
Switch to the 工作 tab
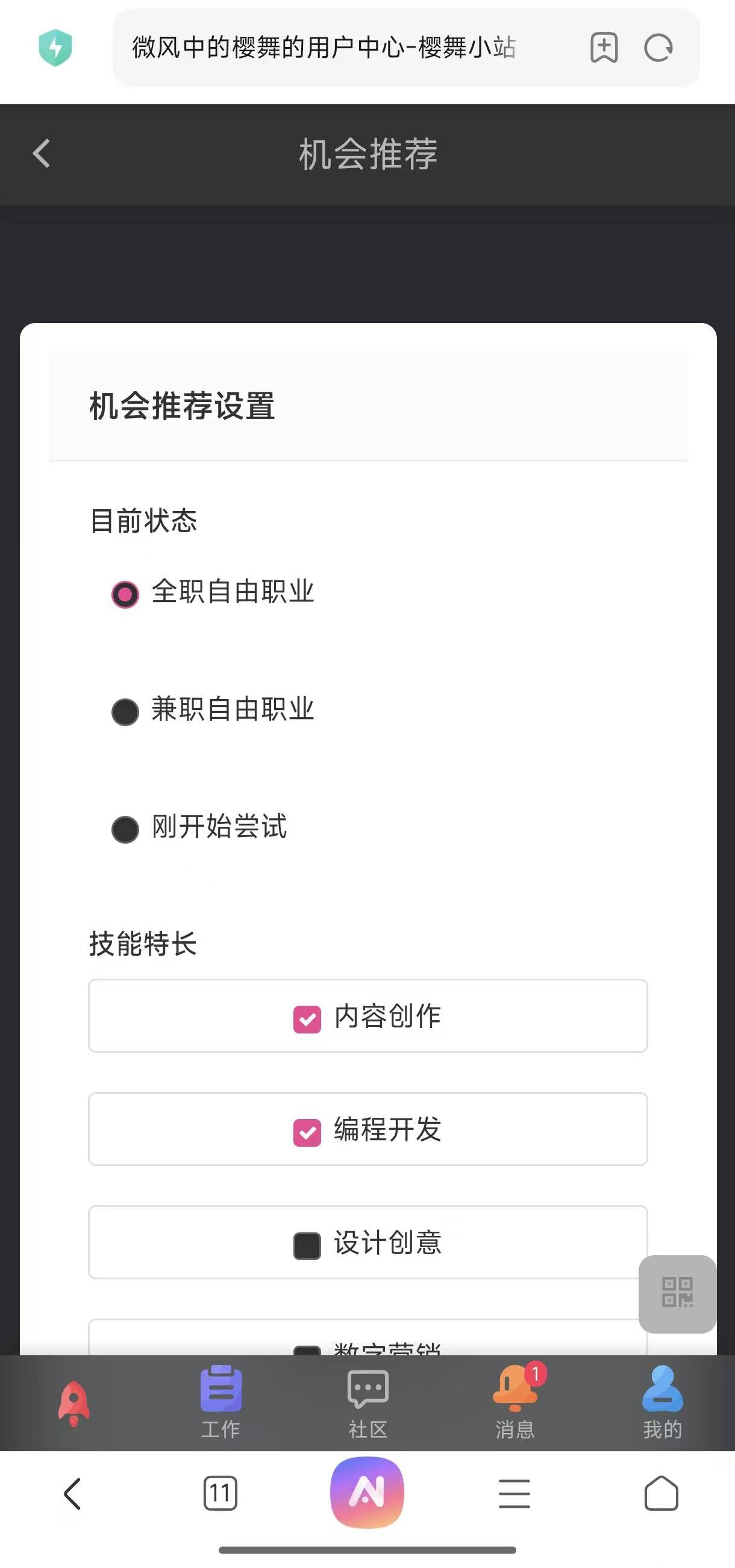pyautogui.click(x=221, y=1401)
